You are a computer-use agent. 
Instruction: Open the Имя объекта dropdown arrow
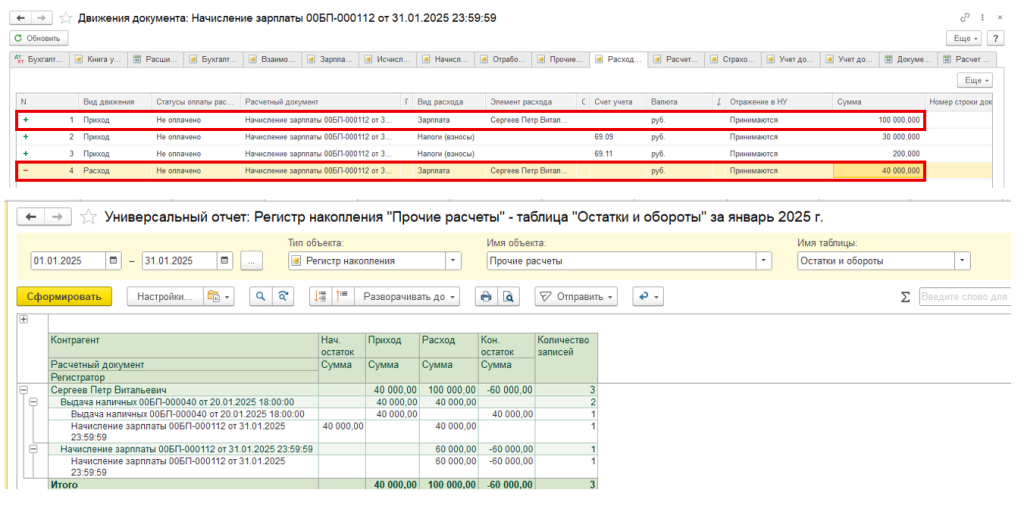click(763, 261)
